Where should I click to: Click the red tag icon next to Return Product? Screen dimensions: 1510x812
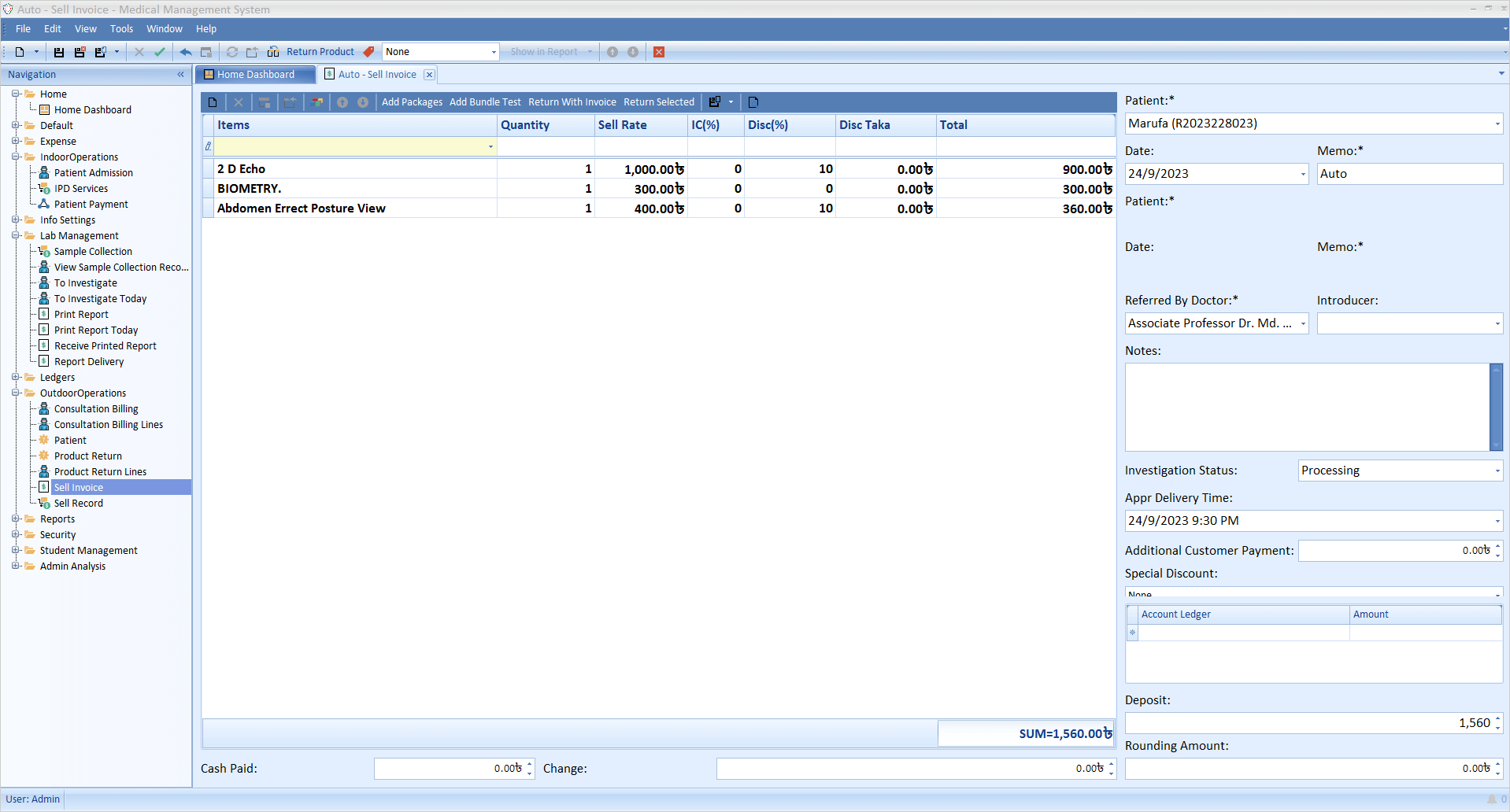pyautogui.click(x=368, y=51)
